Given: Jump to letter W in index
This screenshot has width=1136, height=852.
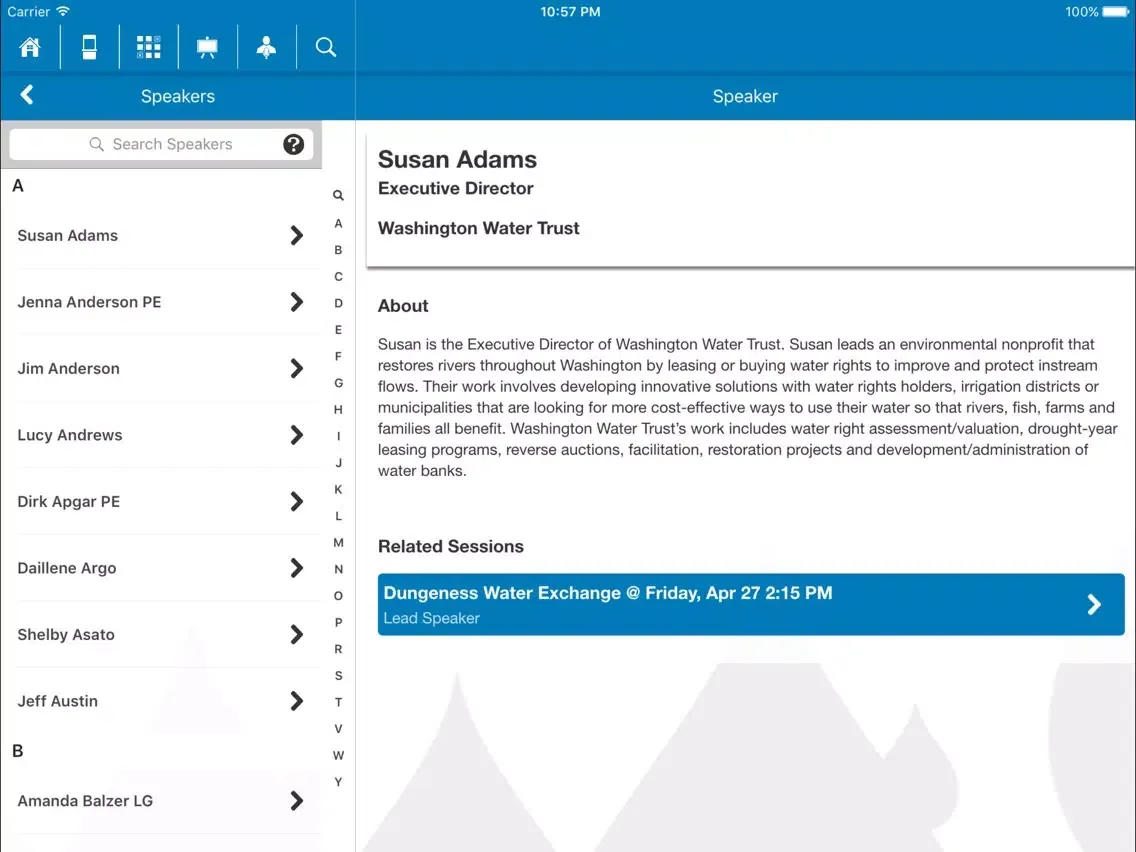Looking at the screenshot, I should point(338,756).
